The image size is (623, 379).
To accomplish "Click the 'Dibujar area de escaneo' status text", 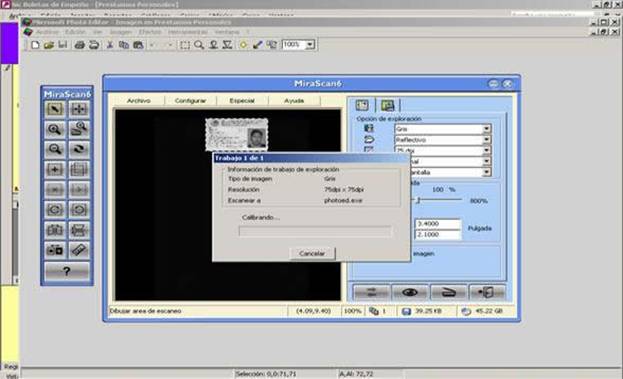I will click(145, 311).
